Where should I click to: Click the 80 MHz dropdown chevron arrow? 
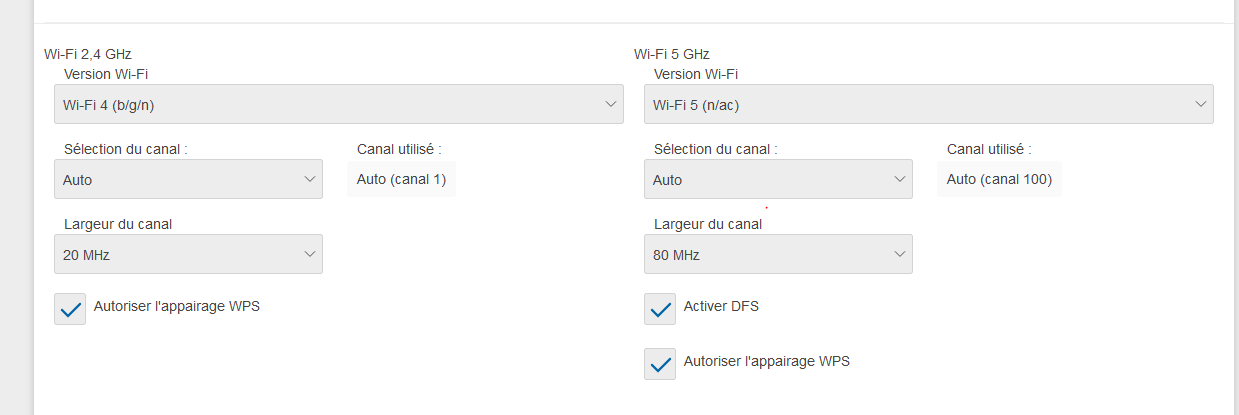pos(899,255)
